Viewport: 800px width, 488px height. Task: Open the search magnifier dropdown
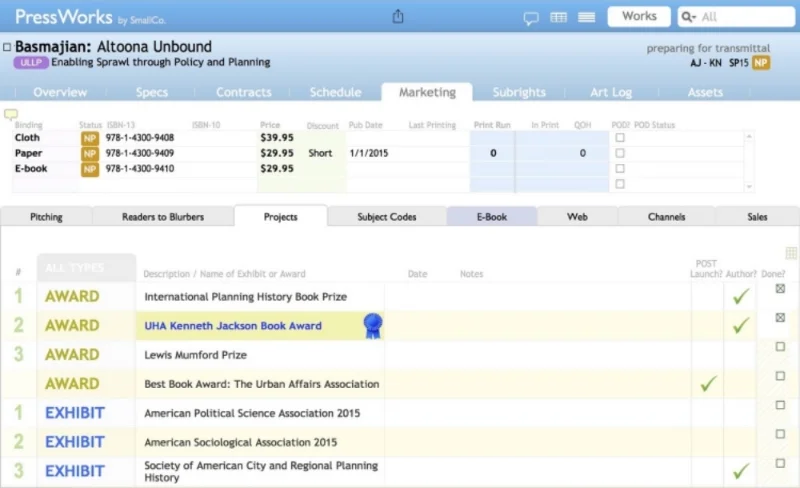coord(688,17)
